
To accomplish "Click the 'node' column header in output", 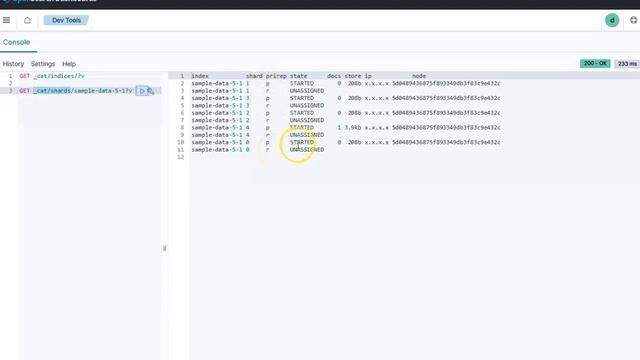I will (x=419, y=76).
